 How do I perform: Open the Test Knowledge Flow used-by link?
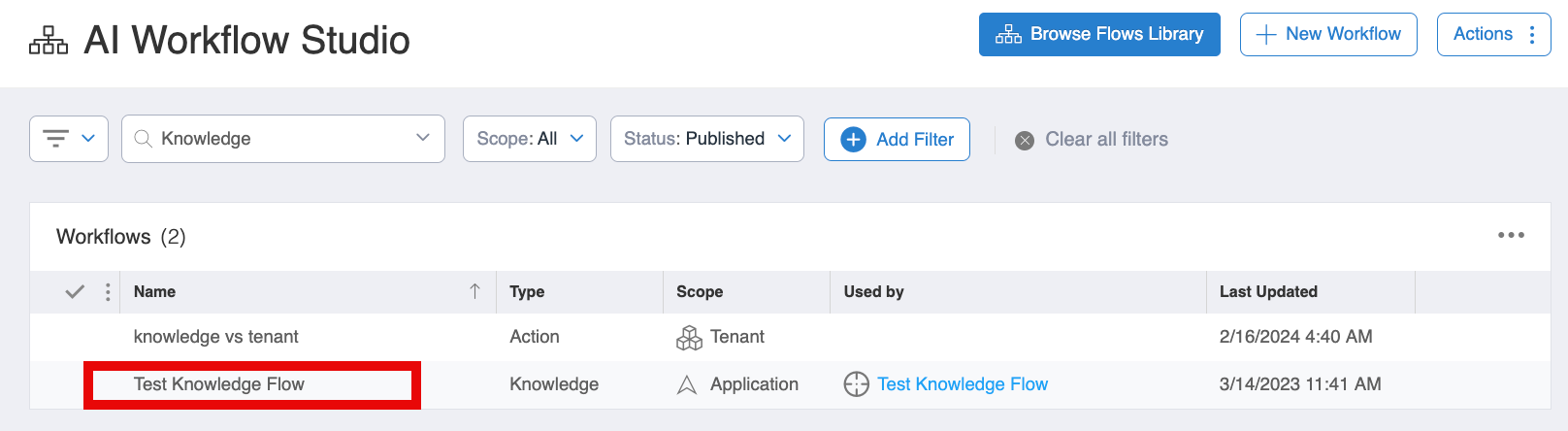click(962, 384)
